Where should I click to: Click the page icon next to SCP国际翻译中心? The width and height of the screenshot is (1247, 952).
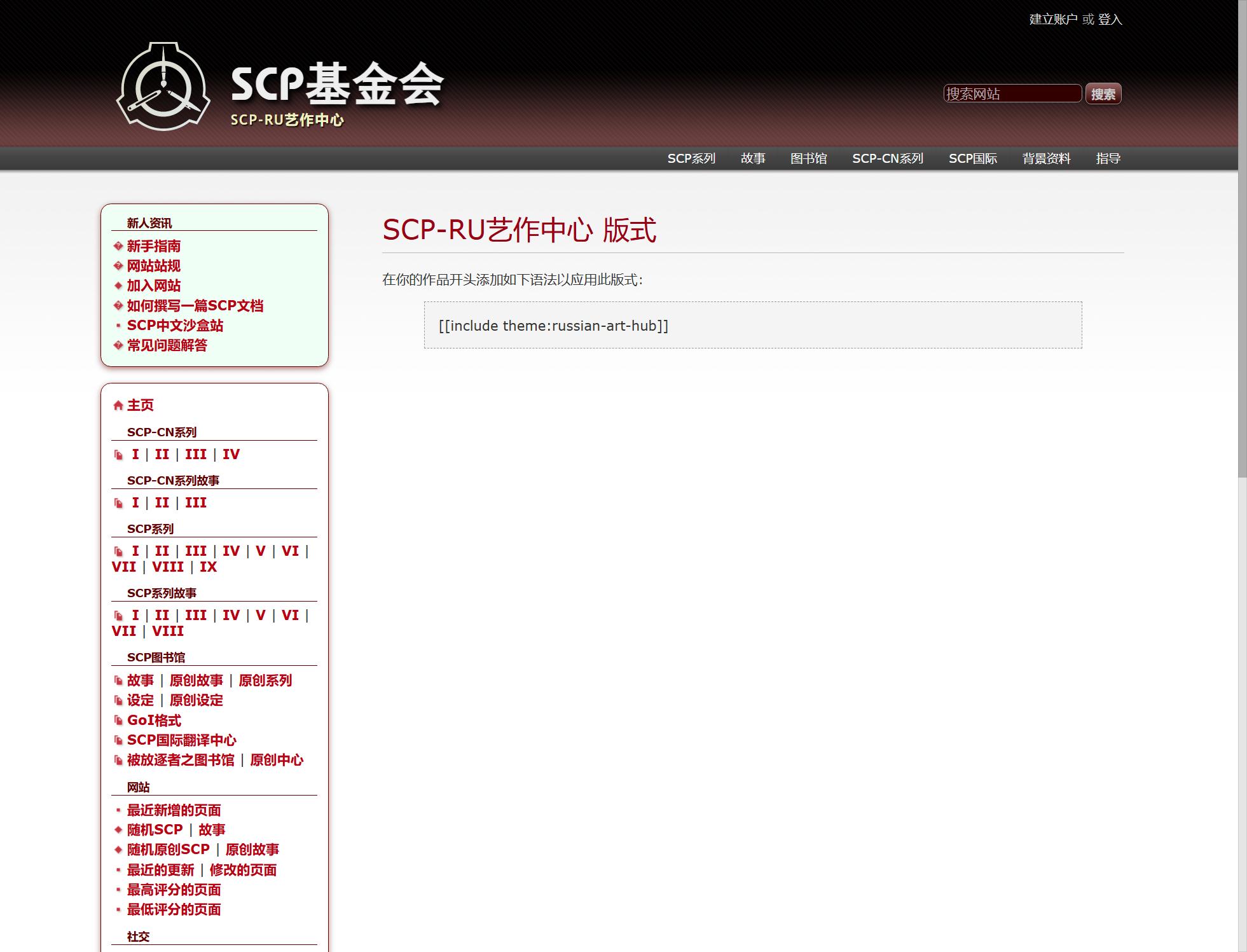pos(118,740)
